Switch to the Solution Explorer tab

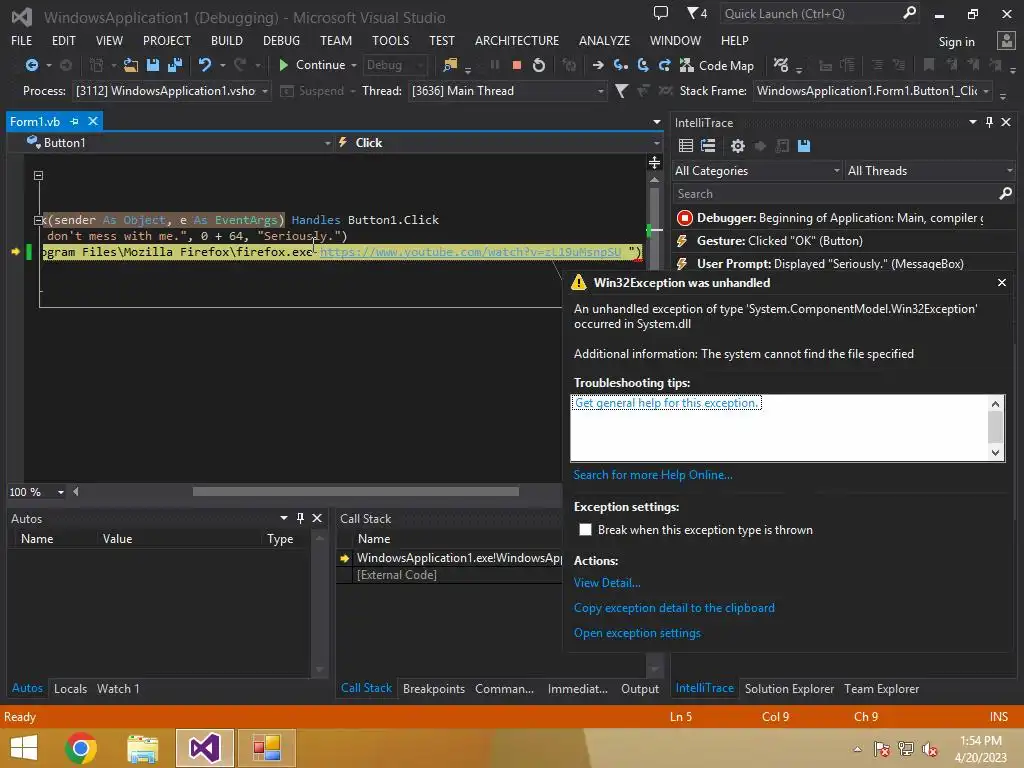click(x=789, y=688)
